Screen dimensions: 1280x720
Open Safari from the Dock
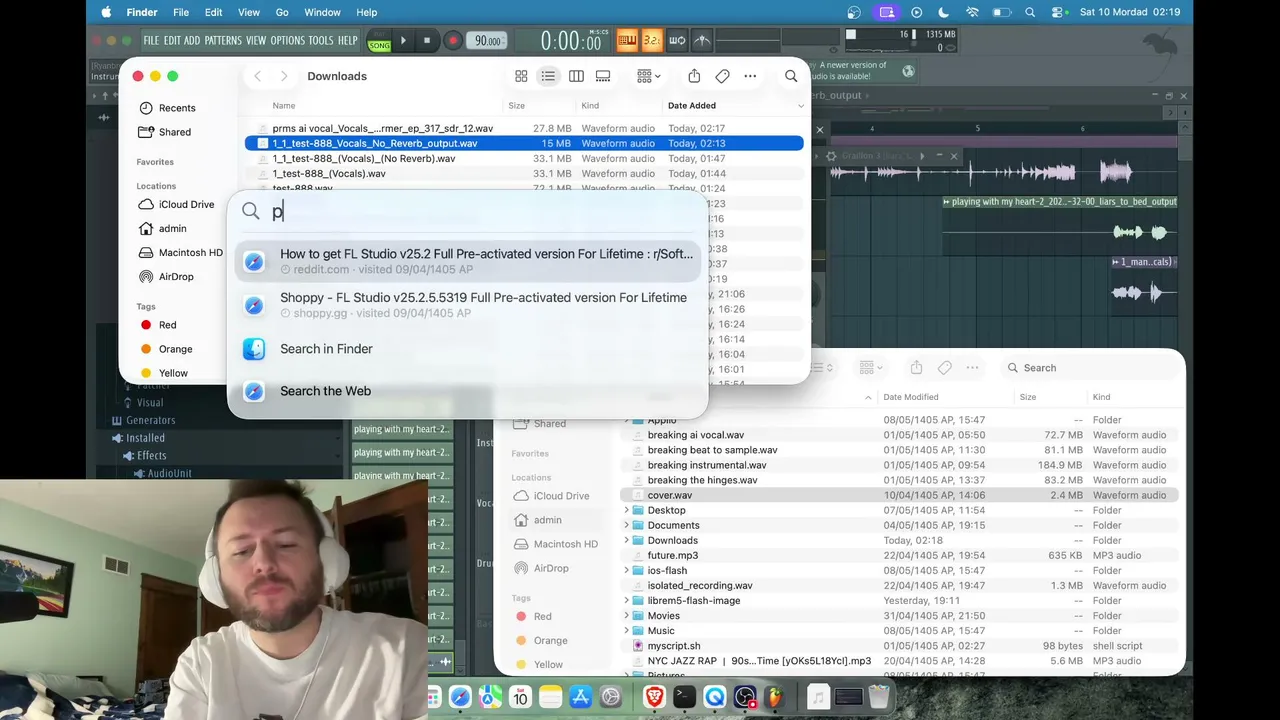pos(460,697)
